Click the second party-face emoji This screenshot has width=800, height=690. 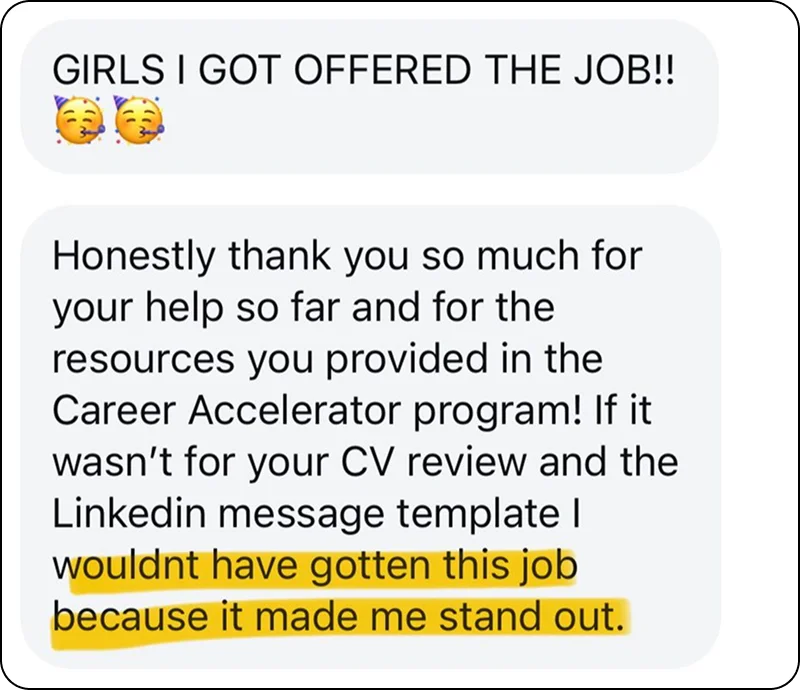click(x=137, y=122)
